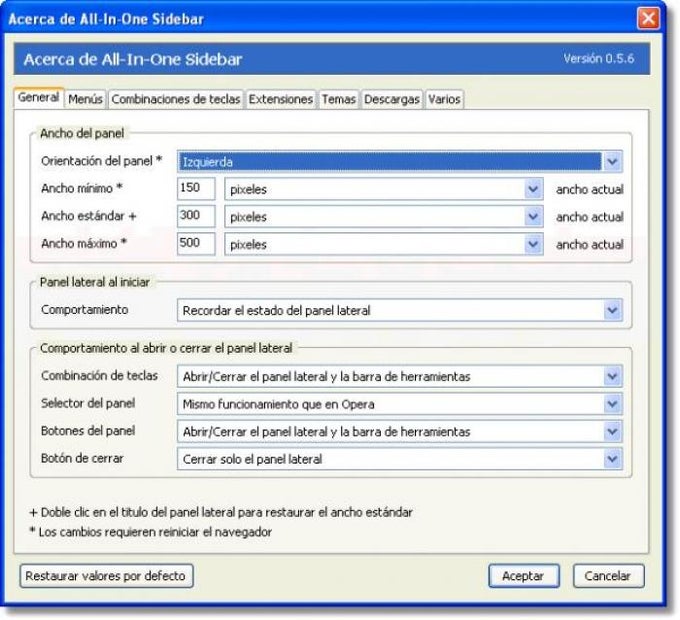Confirm with the Aceptar button
Image resolution: width=680 pixels, height=620 pixels.
(523, 576)
